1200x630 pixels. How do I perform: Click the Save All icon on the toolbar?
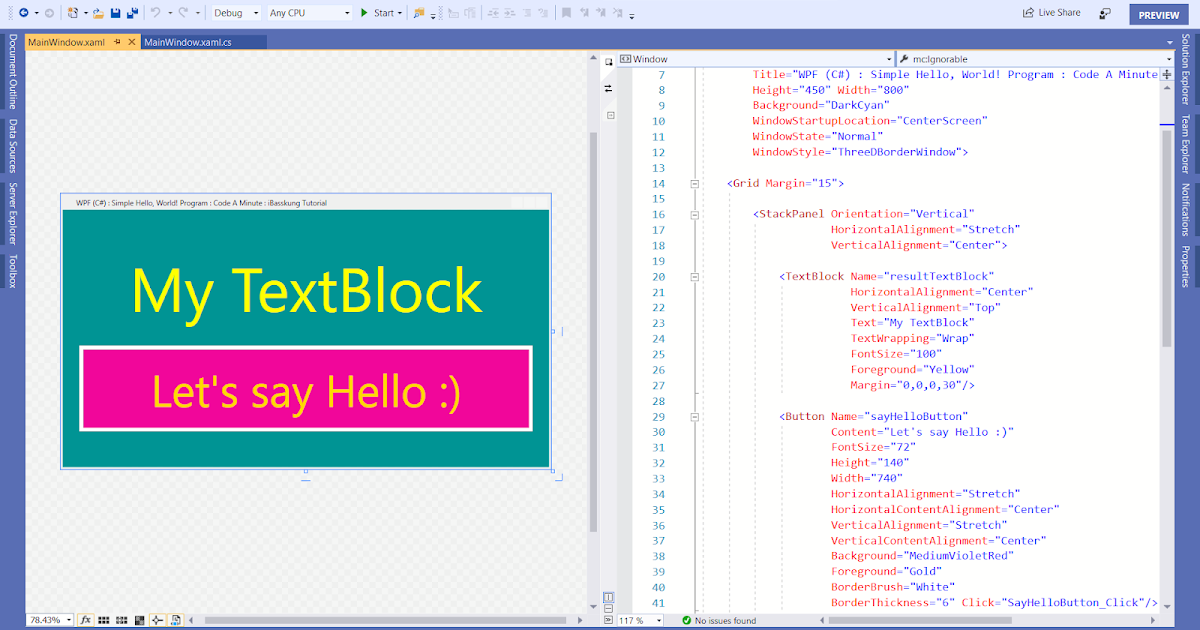pos(133,13)
